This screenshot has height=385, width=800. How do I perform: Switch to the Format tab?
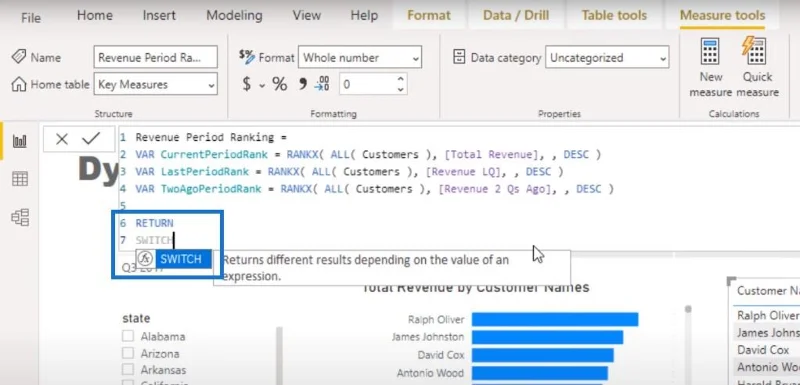click(x=429, y=15)
